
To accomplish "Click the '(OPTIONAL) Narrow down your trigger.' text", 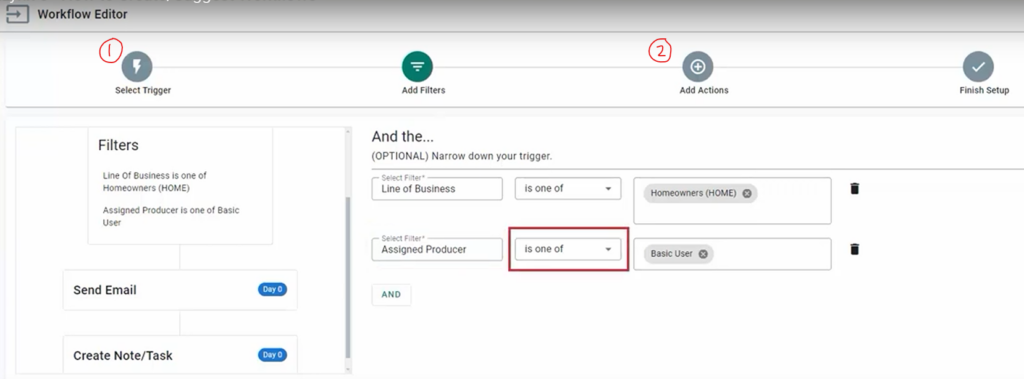I will click(x=462, y=157).
